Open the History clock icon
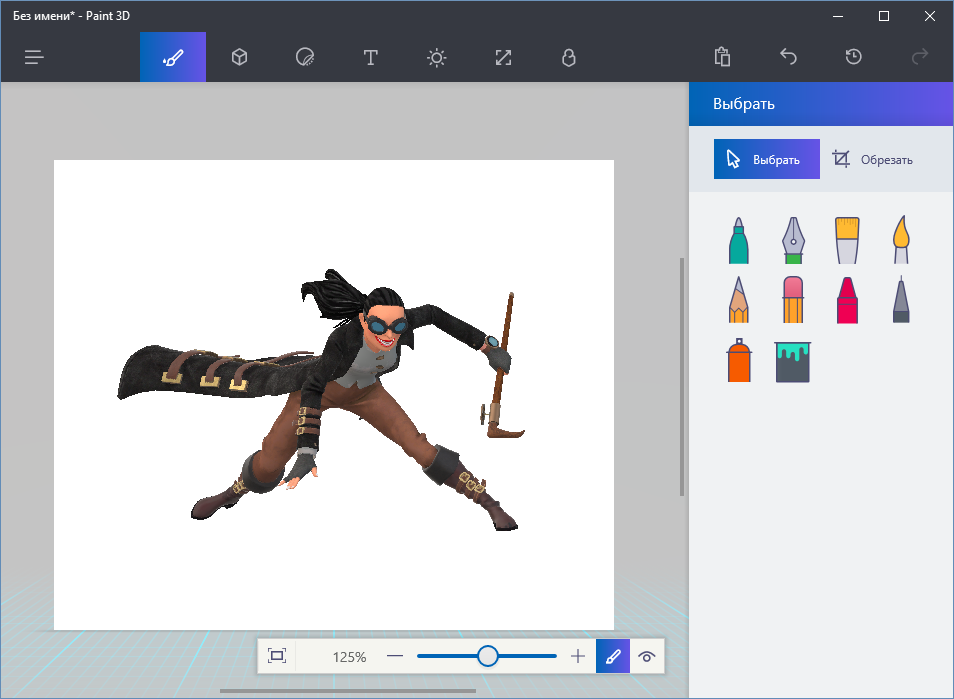 [854, 57]
